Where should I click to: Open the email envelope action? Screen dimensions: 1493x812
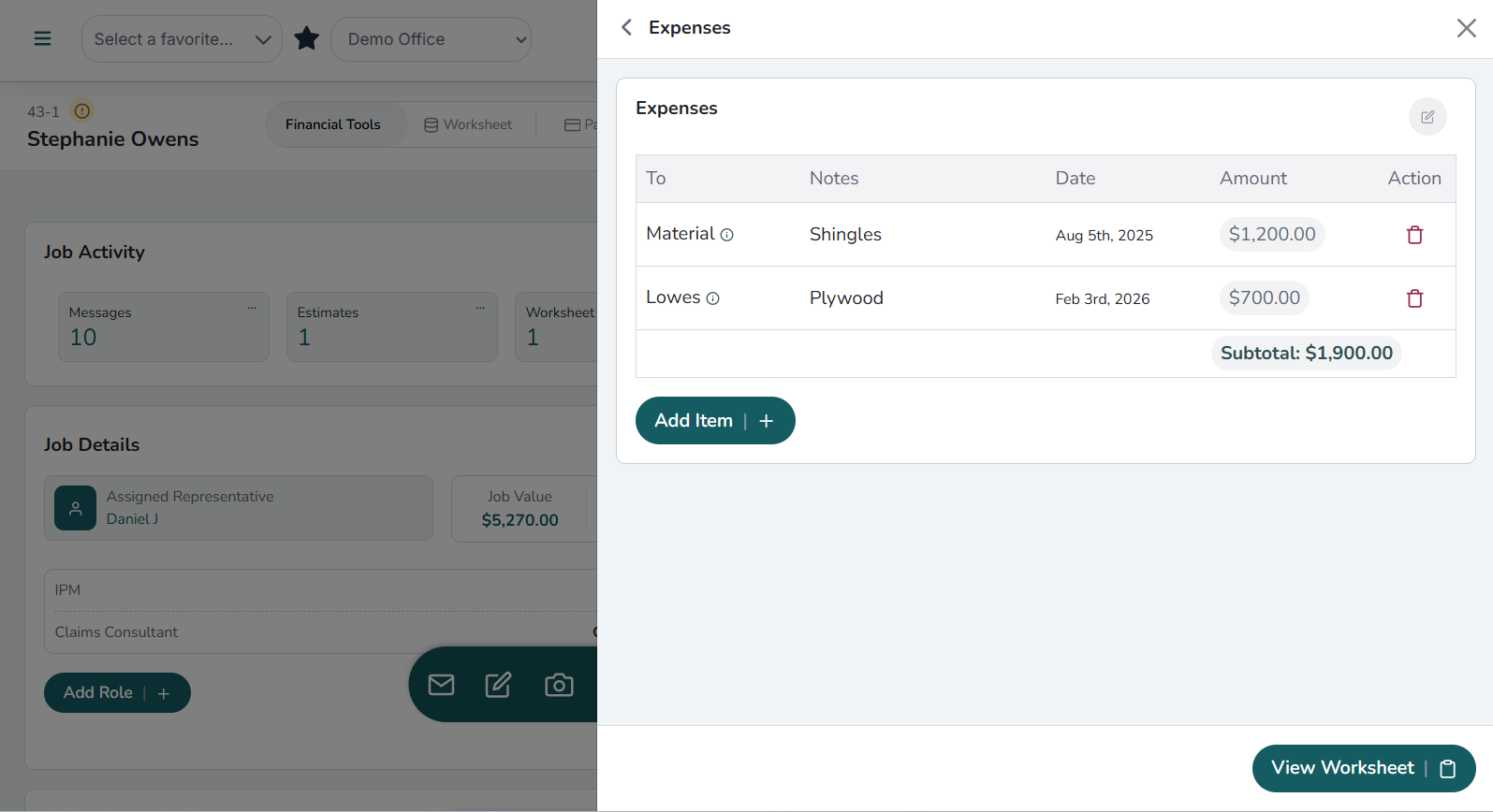point(441,685)
